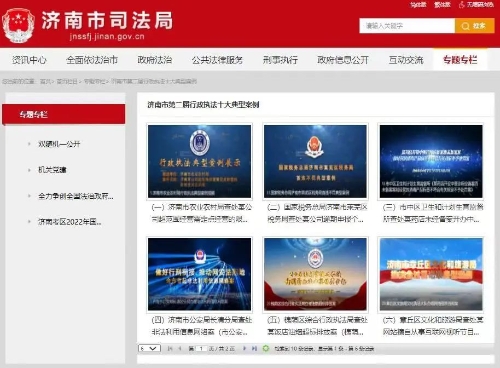Open the case (四) 济南市公安局 title link
The height and width of the screenshot is (368, 500).
(202, 326)
